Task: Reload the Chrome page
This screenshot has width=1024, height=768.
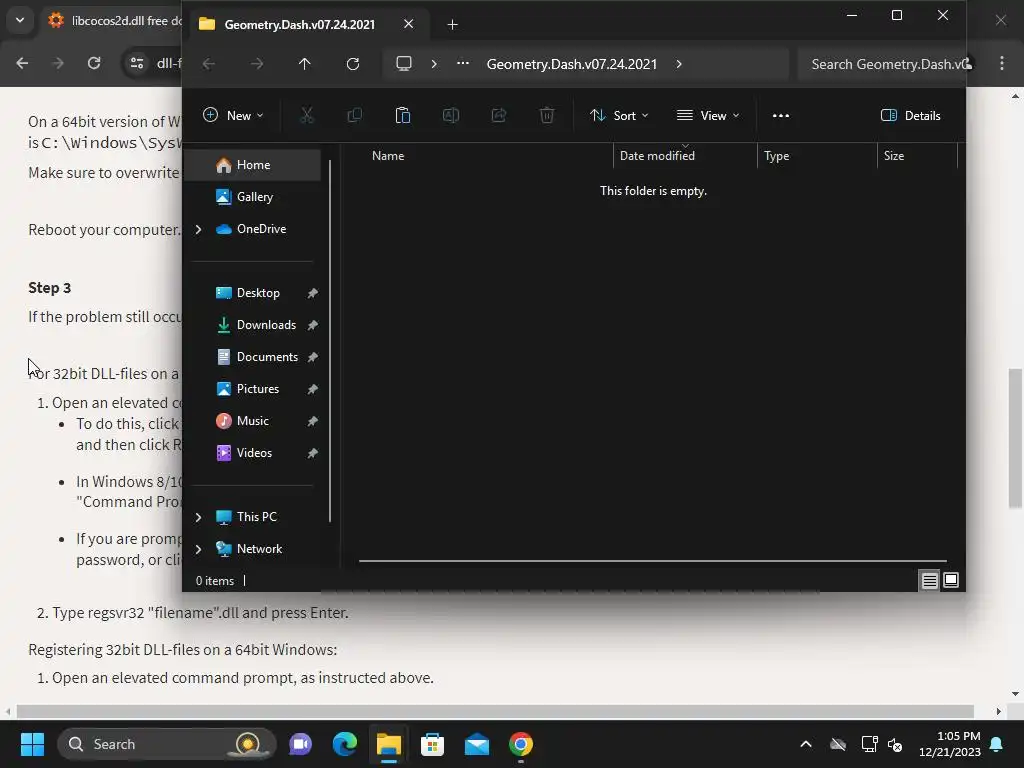Action: [x=94, y=63]
